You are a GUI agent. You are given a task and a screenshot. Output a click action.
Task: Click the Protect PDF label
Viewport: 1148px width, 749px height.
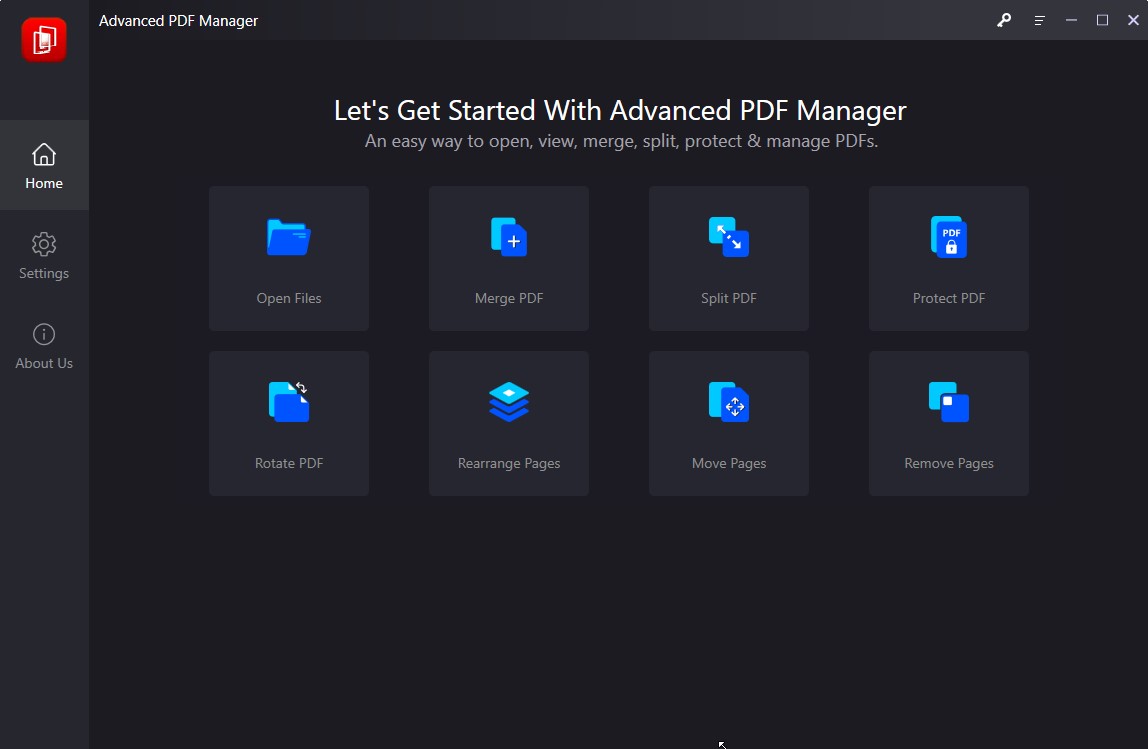[x=948, y=297]
